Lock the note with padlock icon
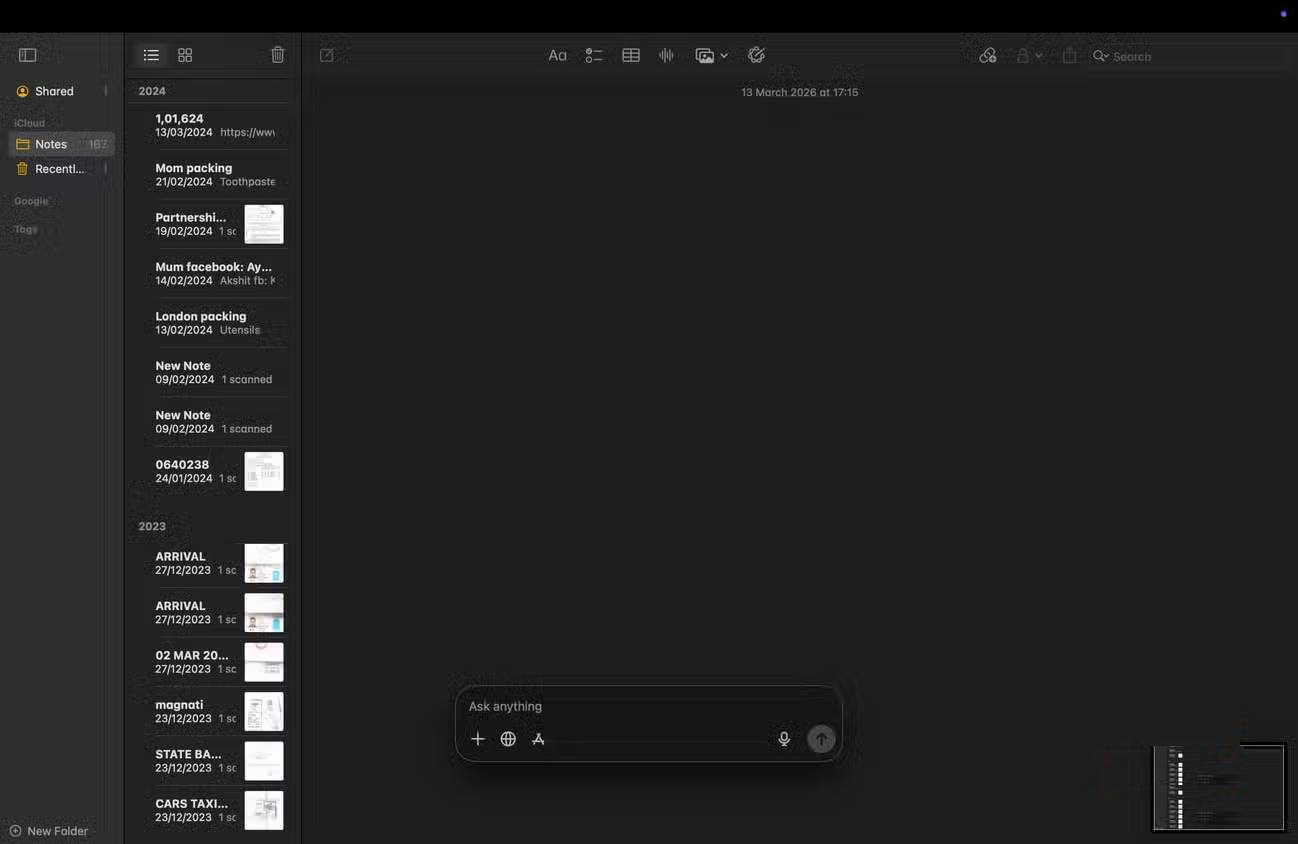Image resolution: width=1298 pixels, height=844 pixels. [x=1022, y=55]
